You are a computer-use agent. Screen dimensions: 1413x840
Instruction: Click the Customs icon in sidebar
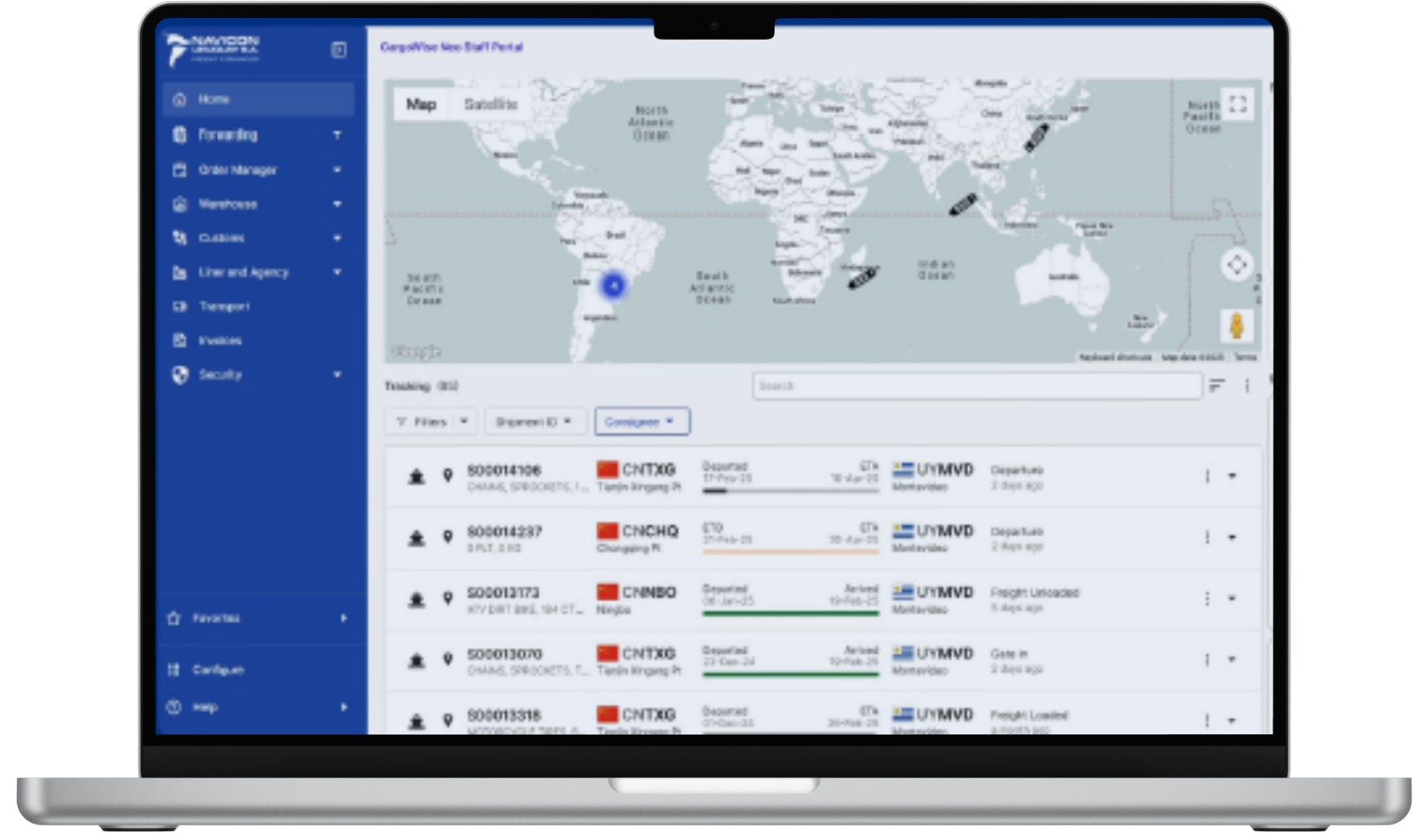[180, 238]
